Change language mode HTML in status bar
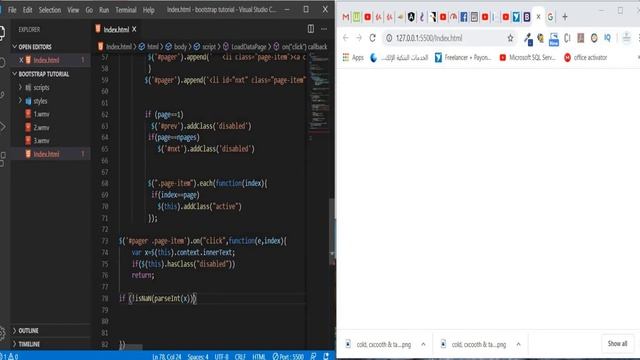 point(259,356)
